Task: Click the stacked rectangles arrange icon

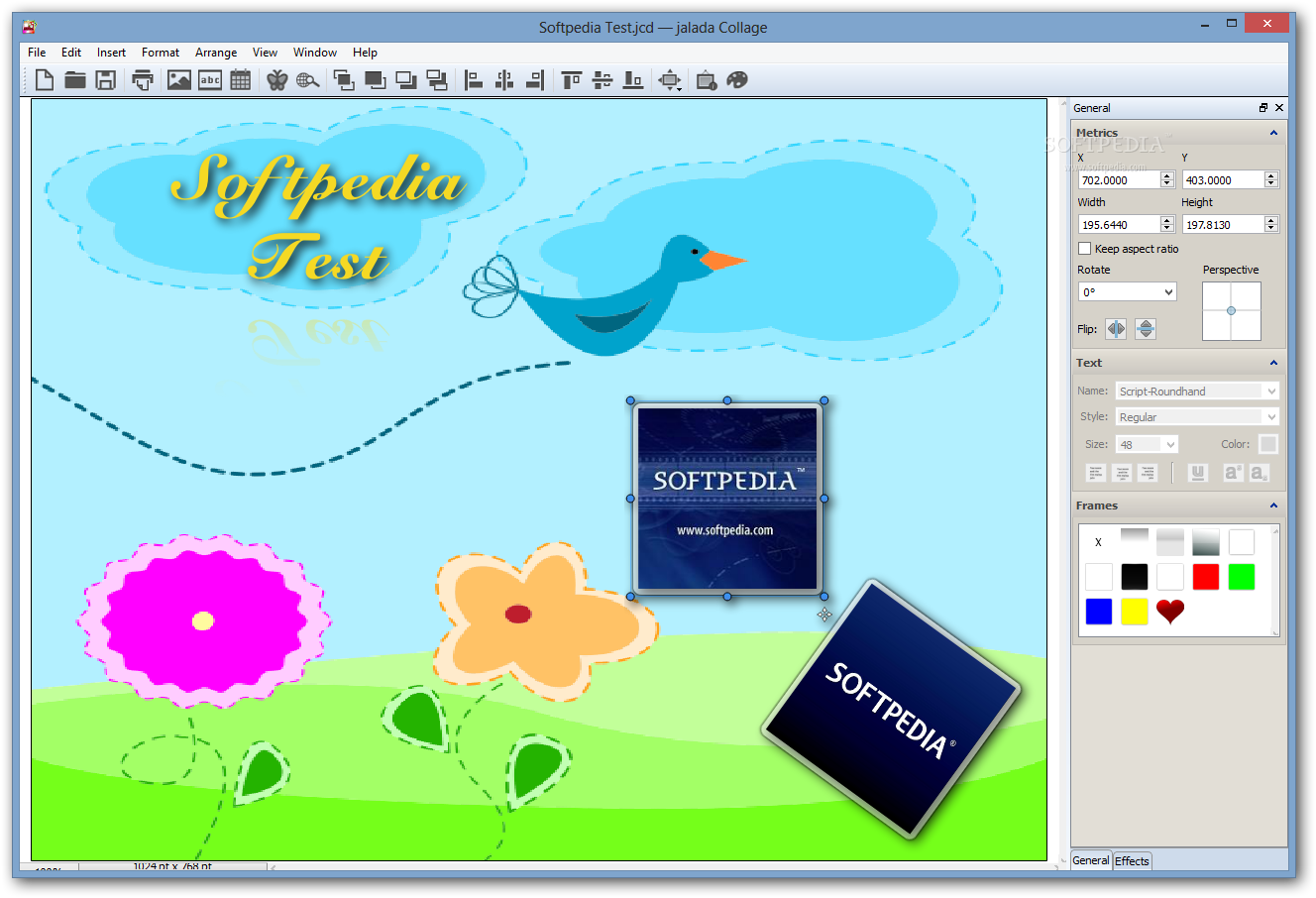Action: (x=437, y=80)
